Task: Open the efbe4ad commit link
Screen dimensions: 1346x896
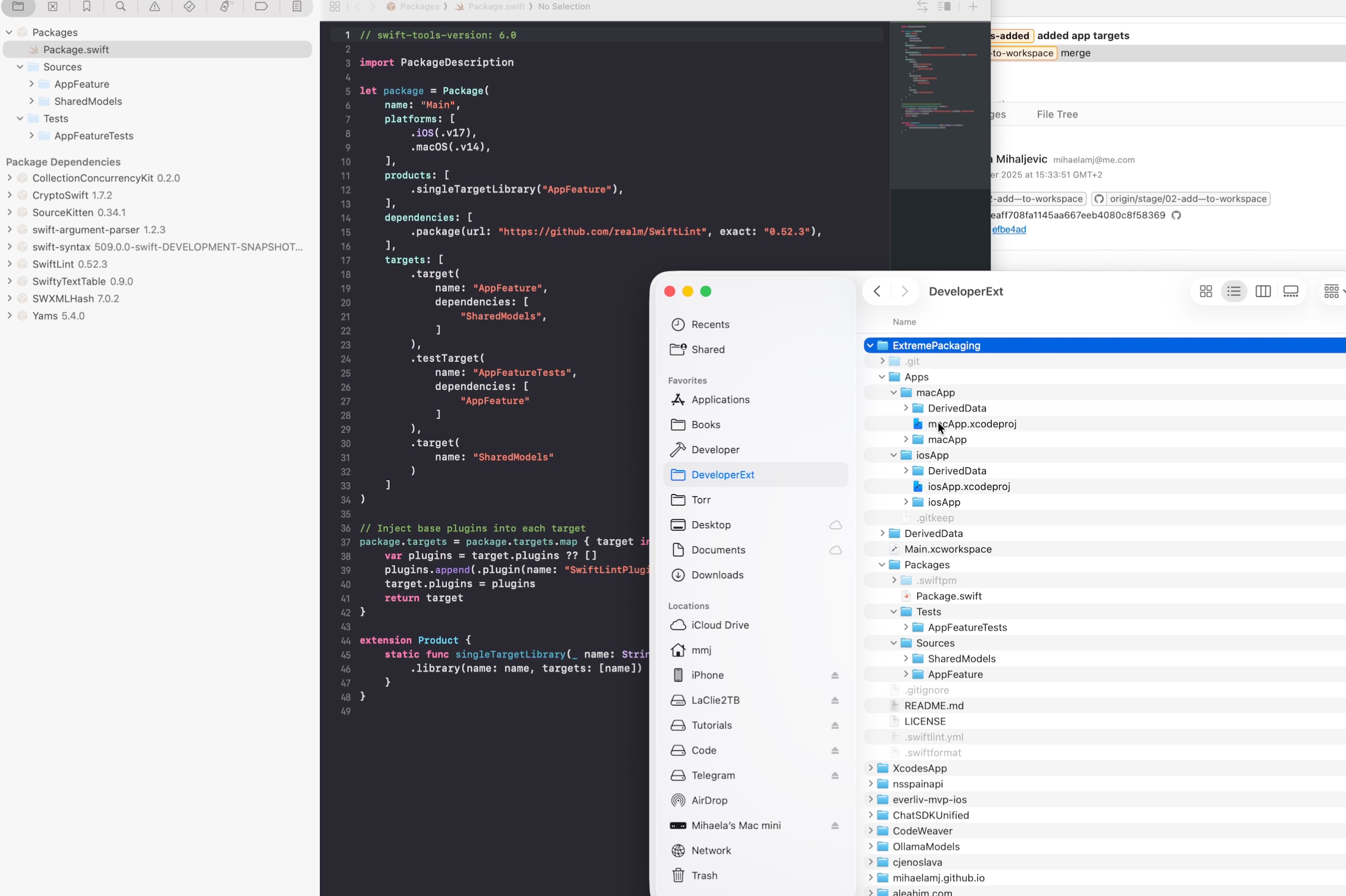Action: point(1008,229)
